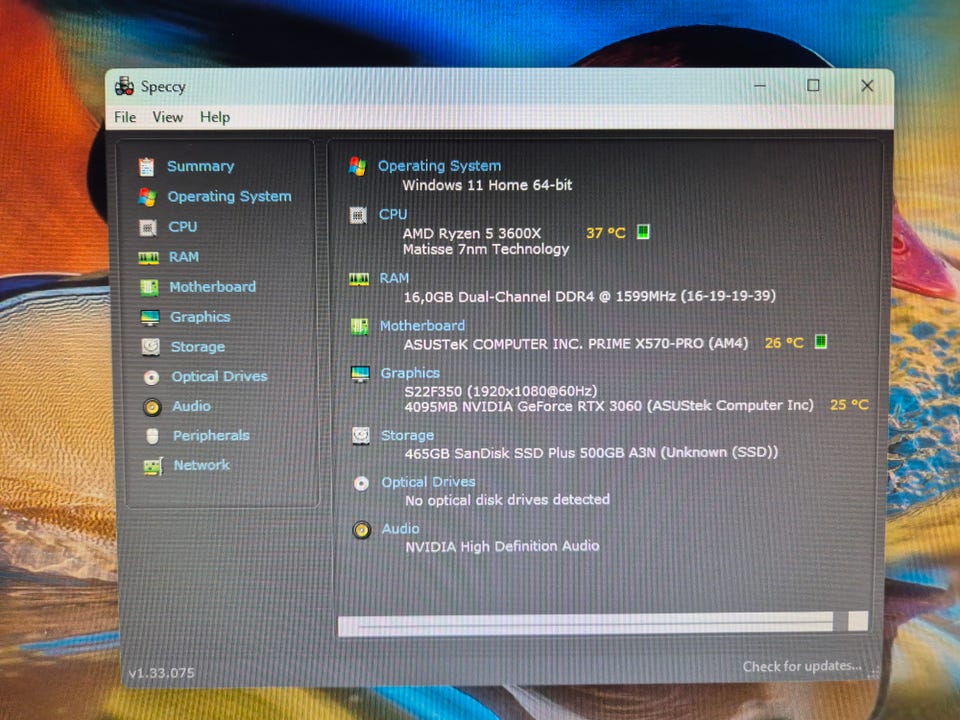Click the Graphics monitor icon in sidebar

[x=149, y=317]
